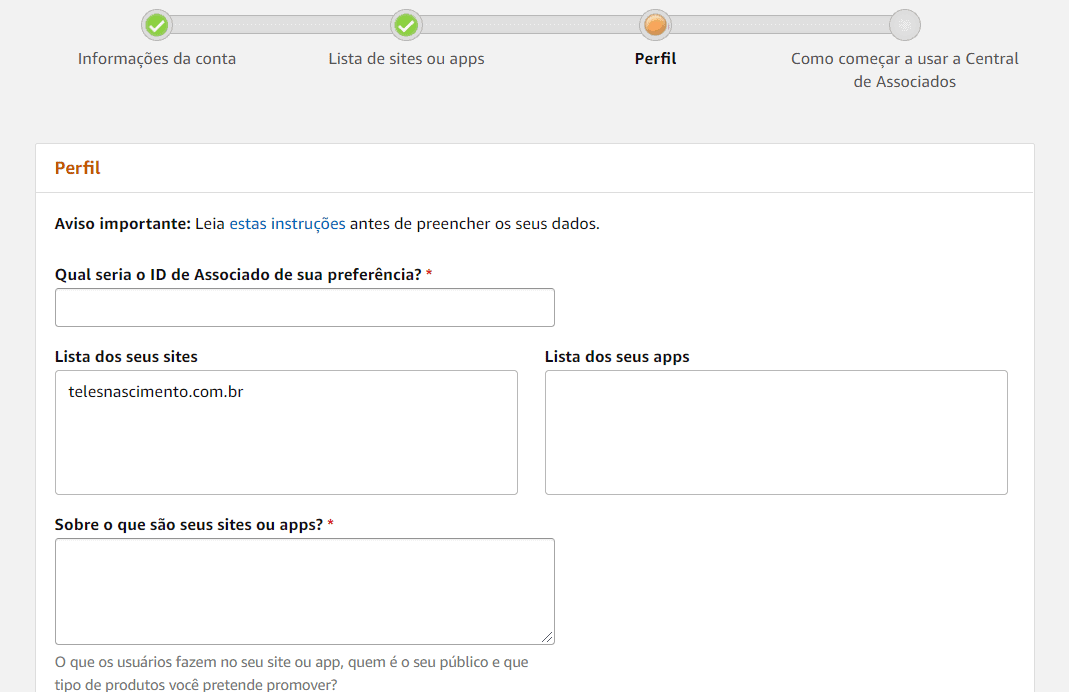Click the orange Perfil step indicator circle
Screen dimensions: 1069x692
pos(655,25)
